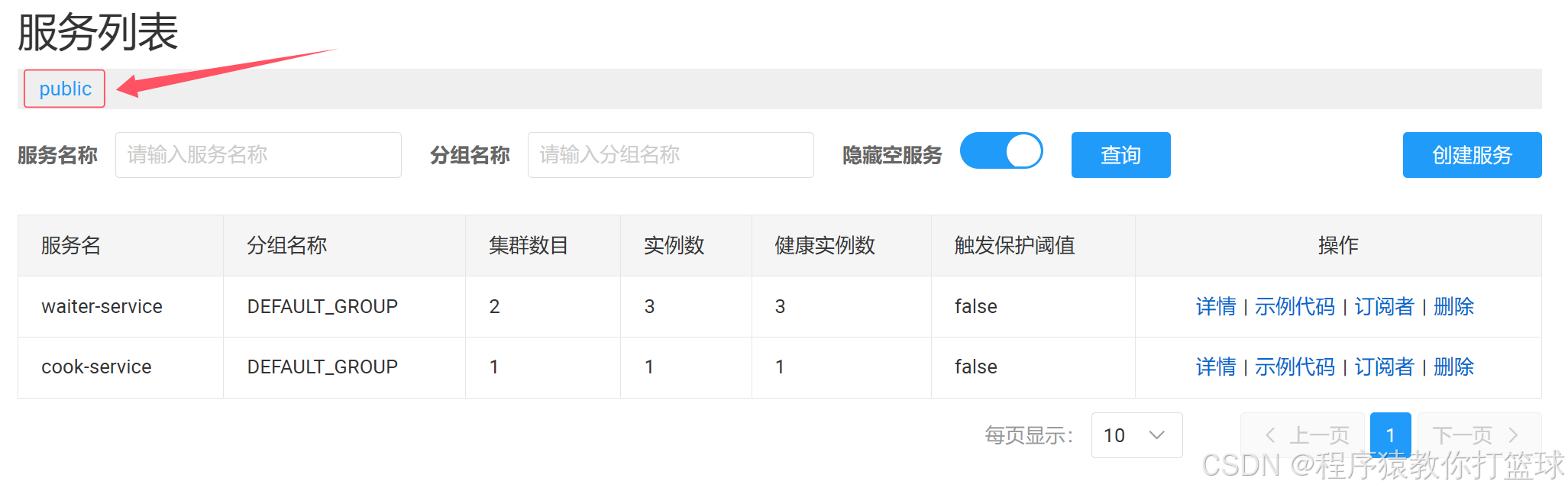
Task: Click 删除 to delete waiter-service
Action: pos(1453,306)
